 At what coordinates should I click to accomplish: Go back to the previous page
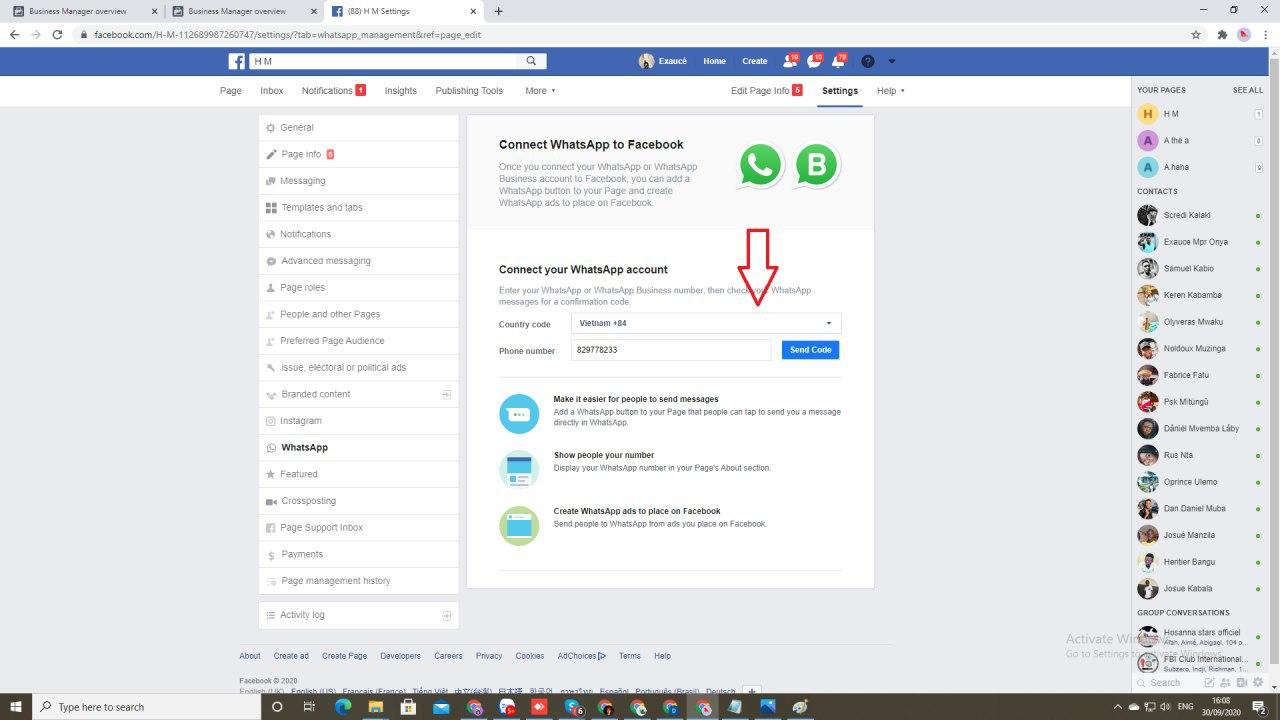coord(14,34)
